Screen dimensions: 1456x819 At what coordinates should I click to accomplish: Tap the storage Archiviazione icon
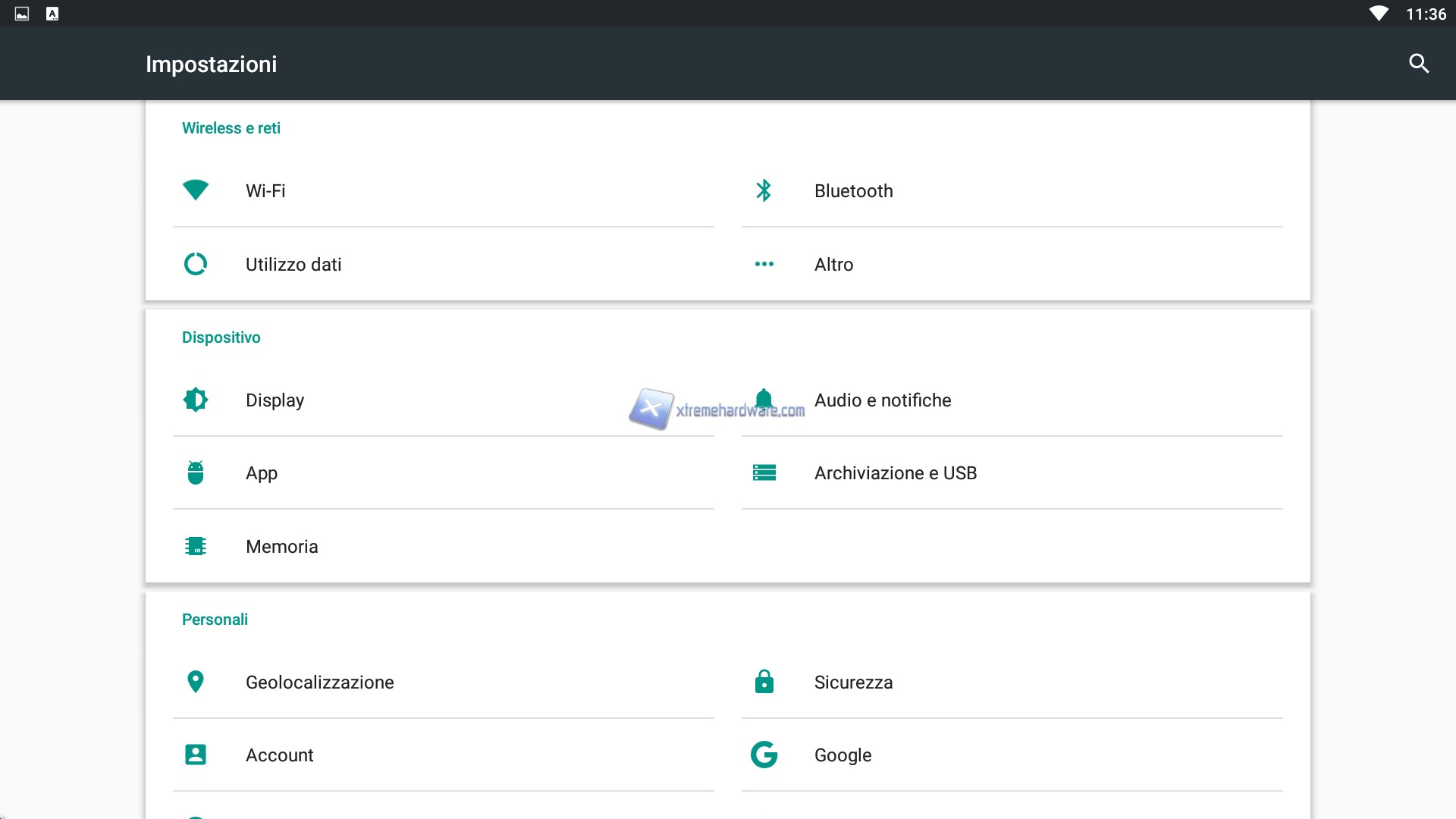[x=764, y=472]
